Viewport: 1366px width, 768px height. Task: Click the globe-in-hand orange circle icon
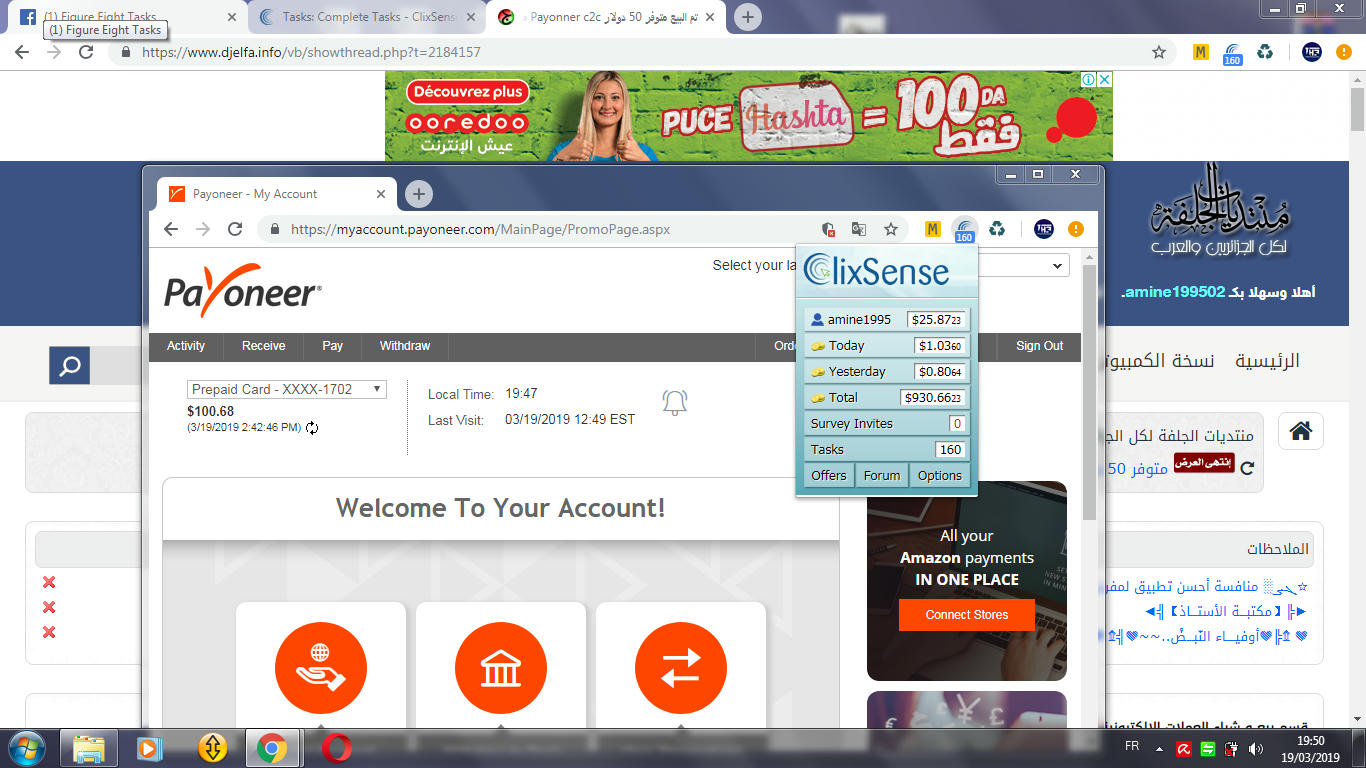click(321, 668)
